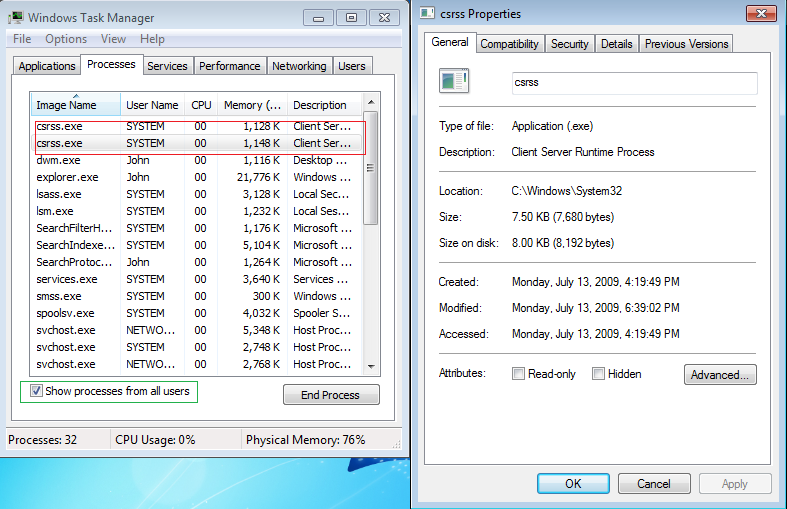Open the Compatibility tab in csrss Properties
Viewport: 787px width, 509px height.
coord(509,44)
